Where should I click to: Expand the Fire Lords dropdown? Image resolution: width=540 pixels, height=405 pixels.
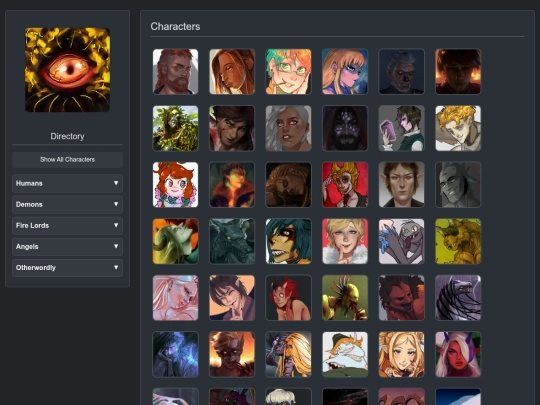pos(68,225)
